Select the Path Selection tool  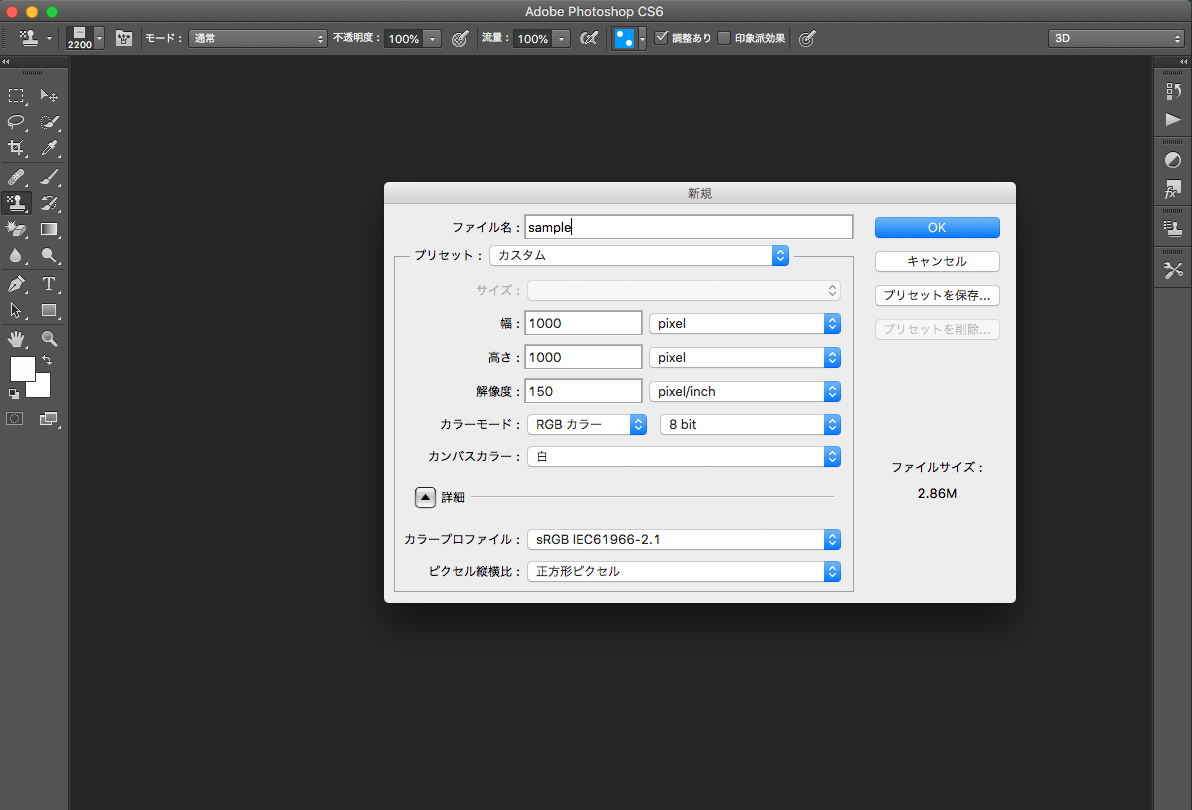16,310
